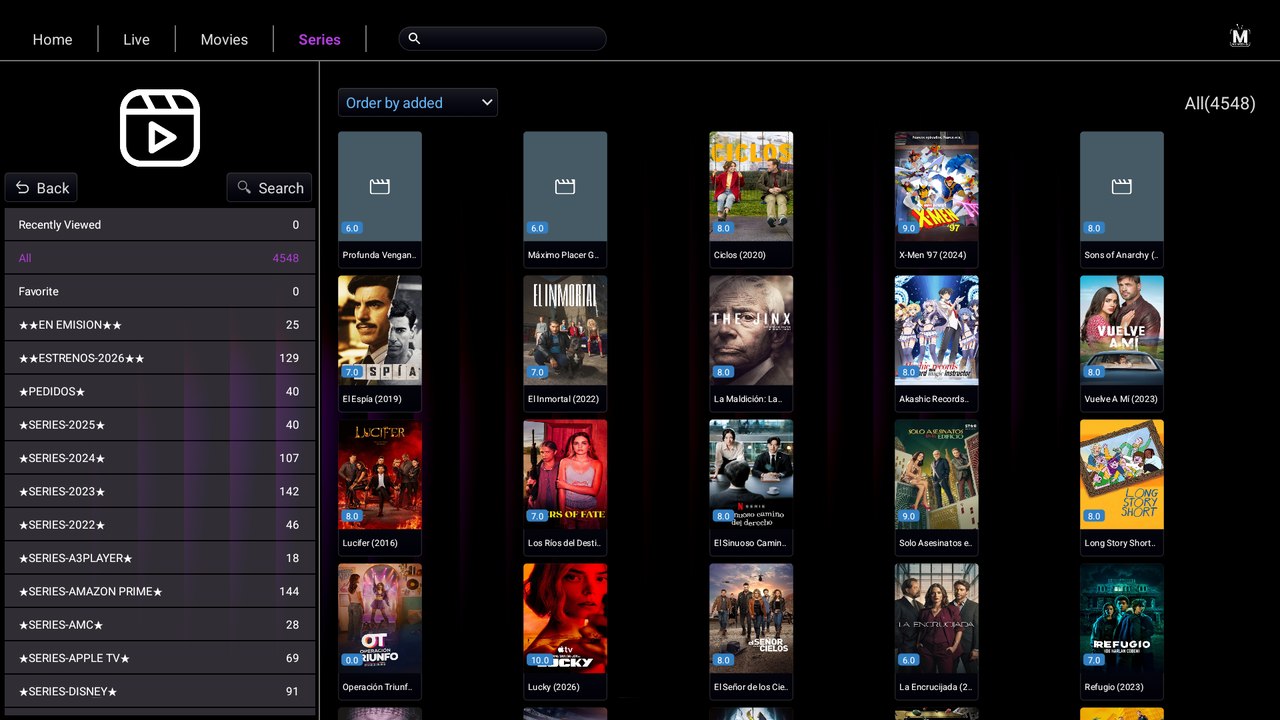The image size is (1280, 720).
Task: Select the Long Story Short poster
Action: 1122,474
